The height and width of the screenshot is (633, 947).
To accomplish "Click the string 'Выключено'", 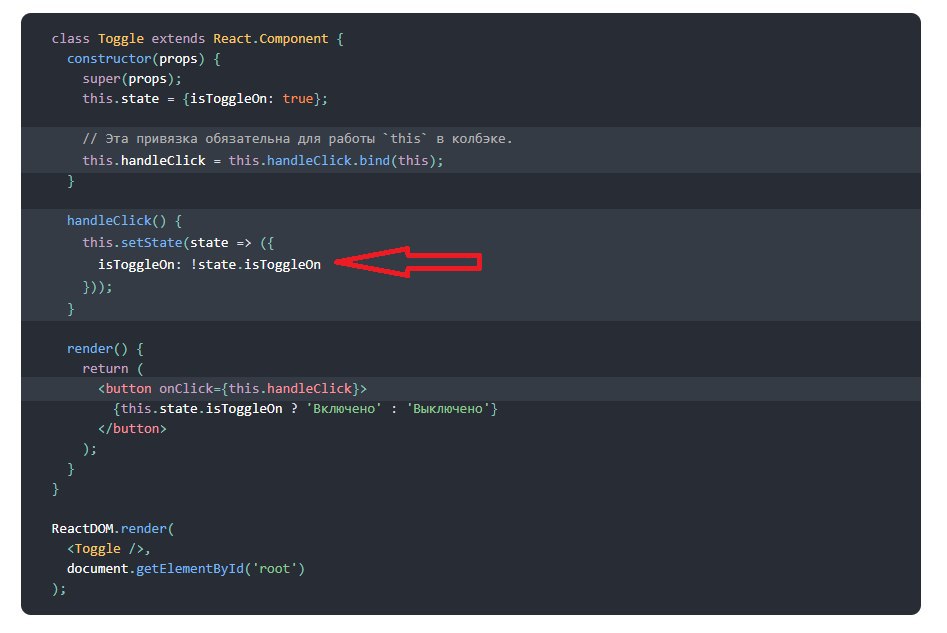I will point(448,409).
